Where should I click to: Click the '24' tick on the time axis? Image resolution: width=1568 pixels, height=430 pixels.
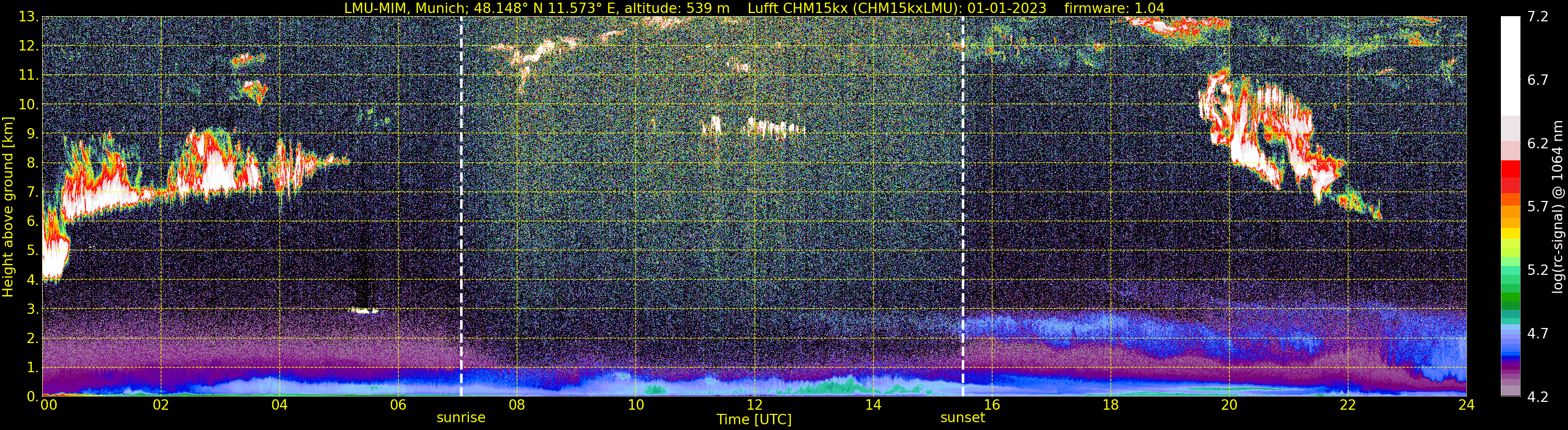tap(1467, 405)
